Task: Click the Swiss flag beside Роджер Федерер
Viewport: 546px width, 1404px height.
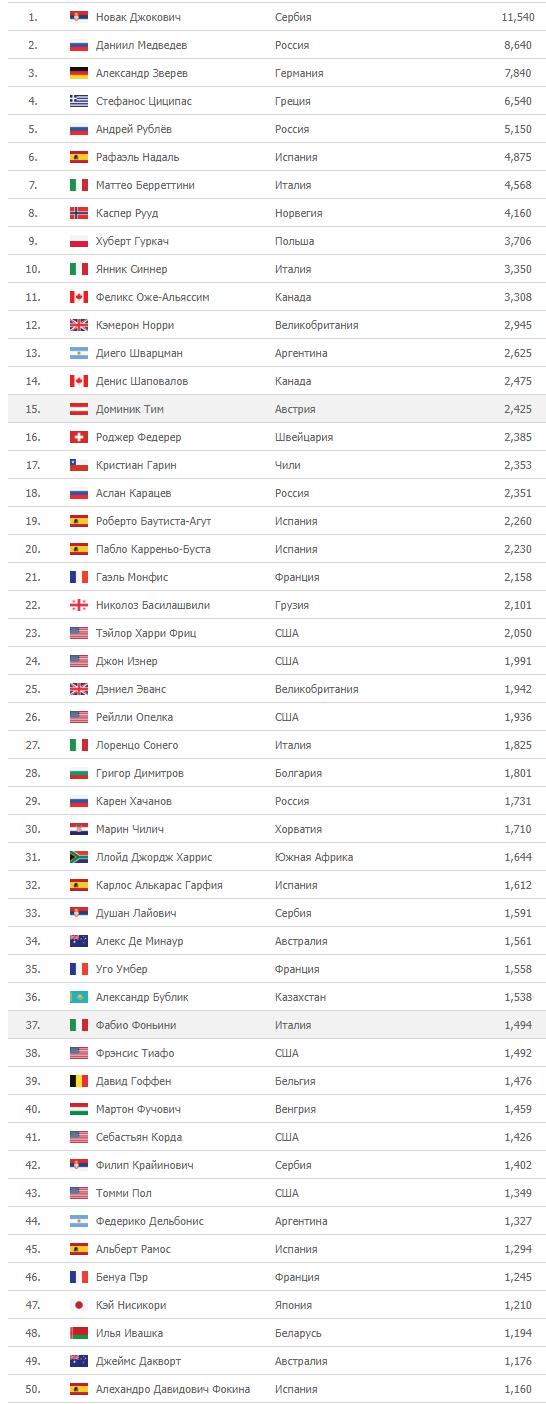Action: 79,437
